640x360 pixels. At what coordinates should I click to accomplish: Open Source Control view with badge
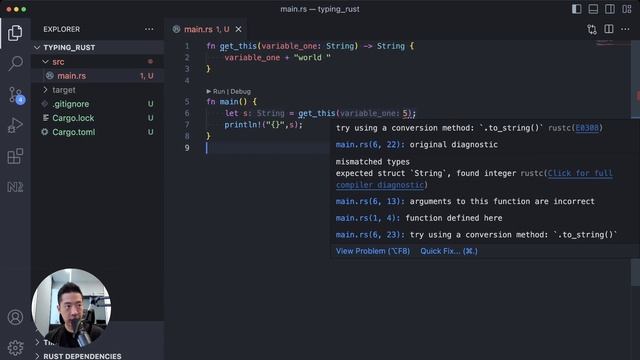click(x=16, y=95)
